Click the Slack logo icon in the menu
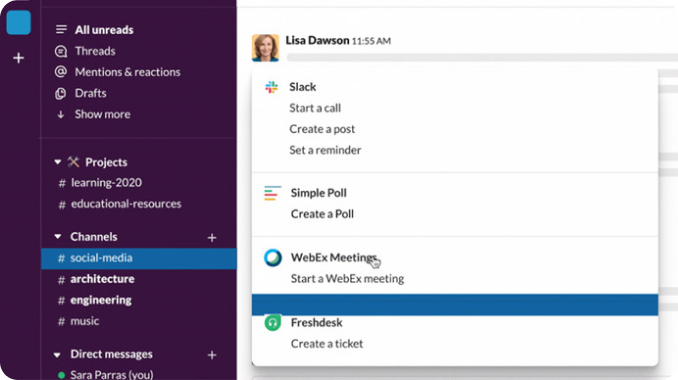The height and width of the screenshot is (380, 678). [x=272, y=87]
